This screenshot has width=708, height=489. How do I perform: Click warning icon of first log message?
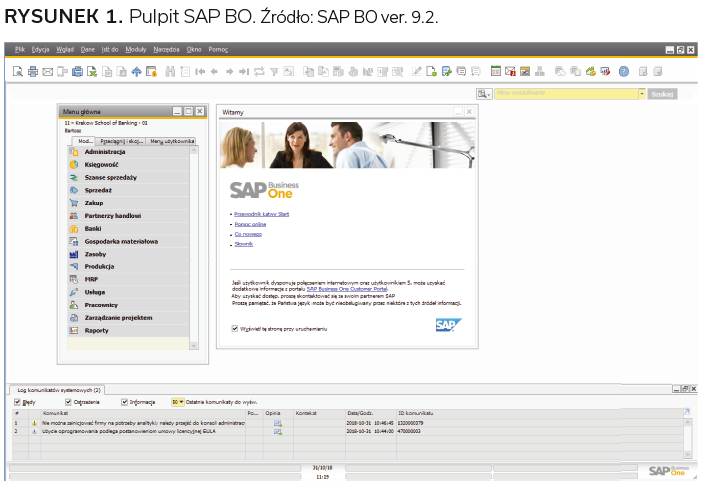click(34, 423)
